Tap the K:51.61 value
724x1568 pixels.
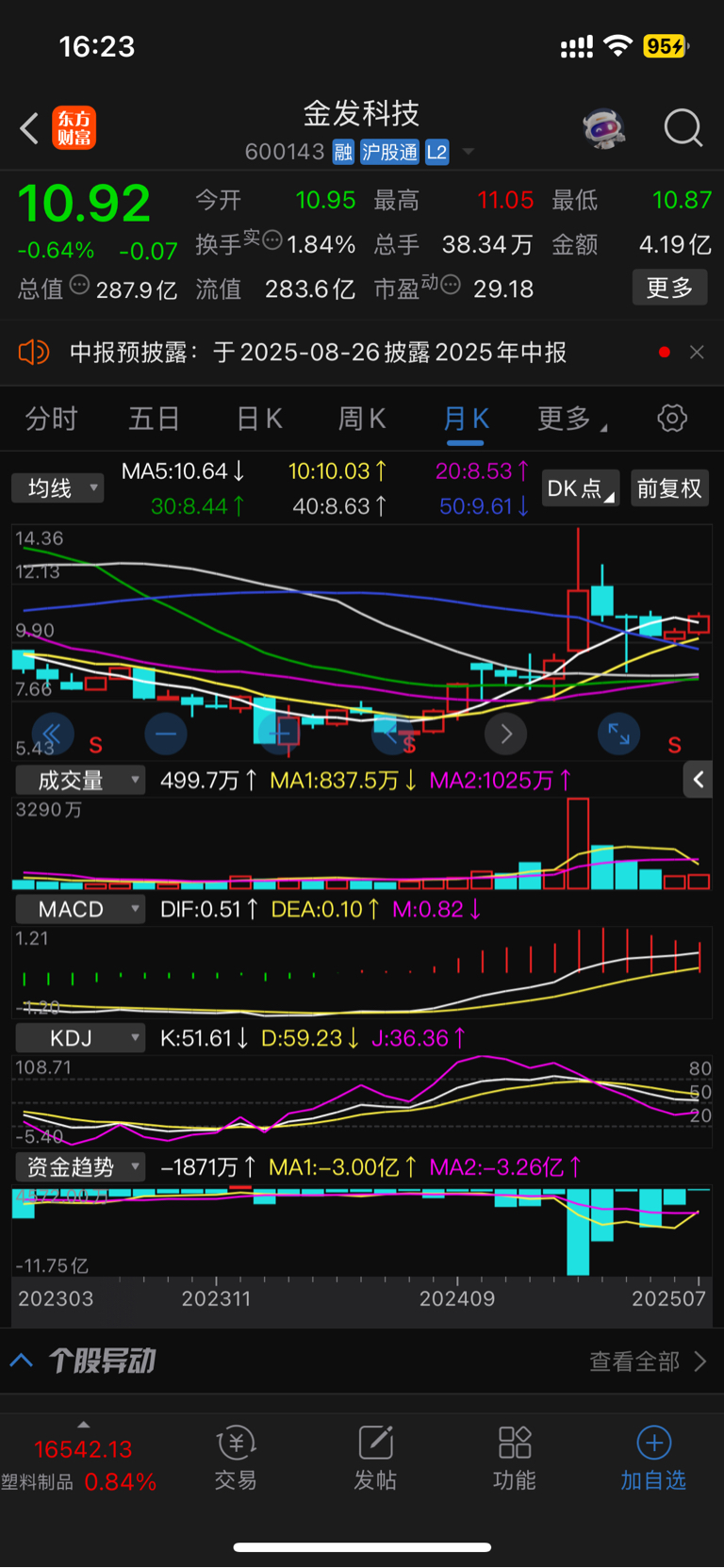tap(205, 1039)
